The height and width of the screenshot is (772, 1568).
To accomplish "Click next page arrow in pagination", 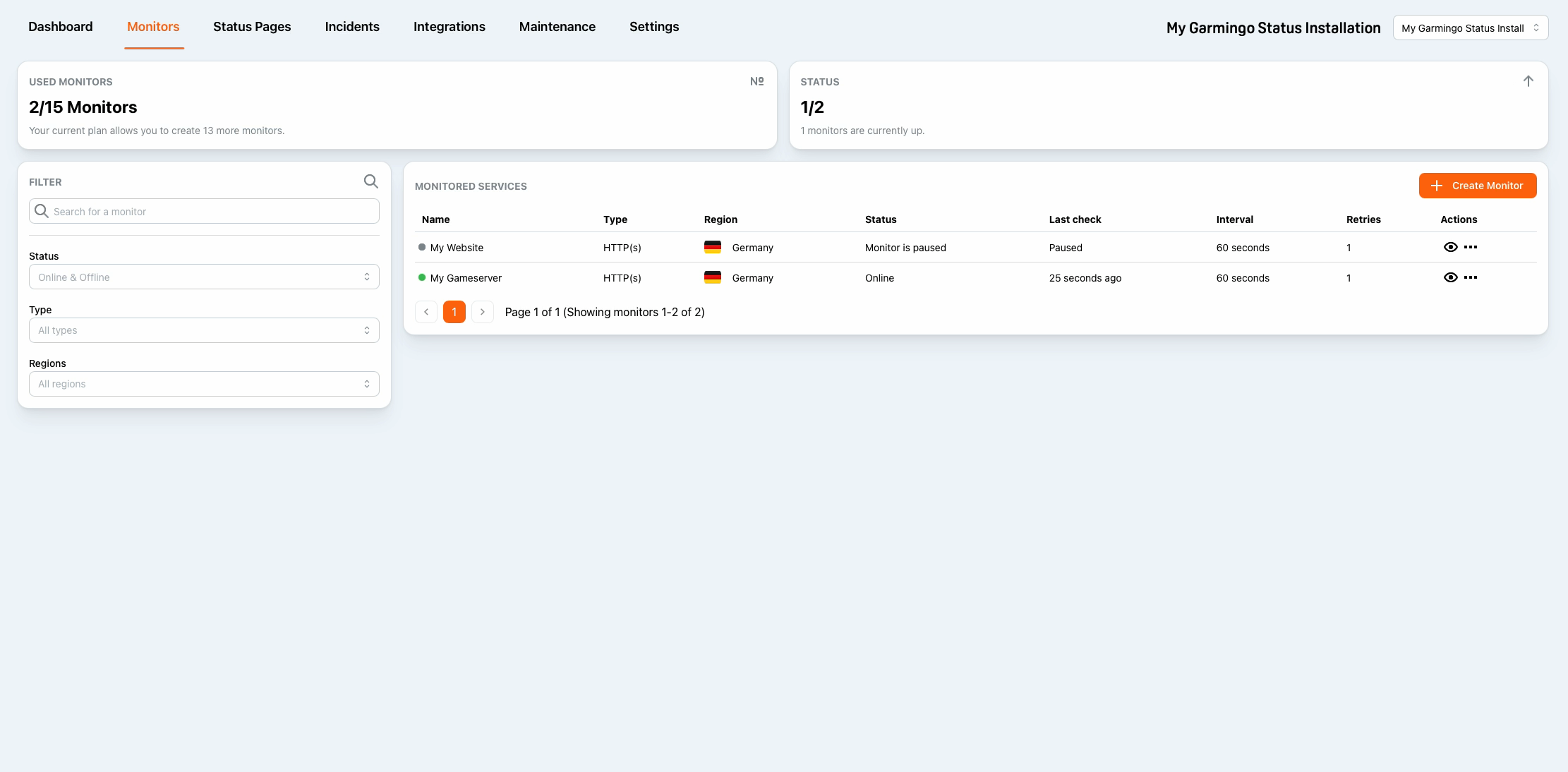I will [481, 312].
